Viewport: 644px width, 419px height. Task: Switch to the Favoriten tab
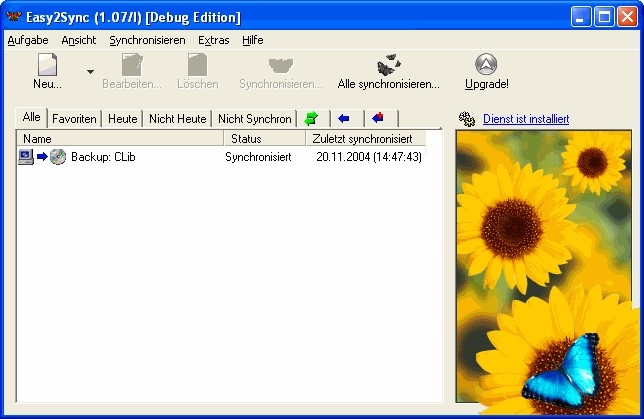(74, 118)
